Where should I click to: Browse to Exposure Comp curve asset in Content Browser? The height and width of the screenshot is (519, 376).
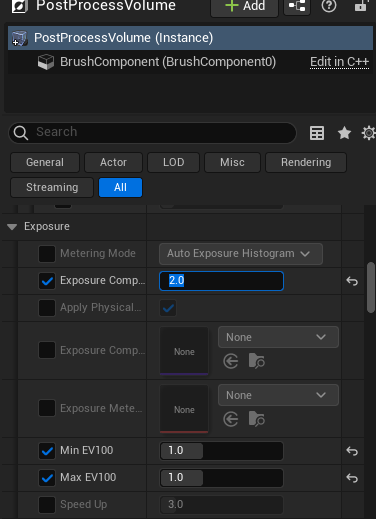(256, 361)
